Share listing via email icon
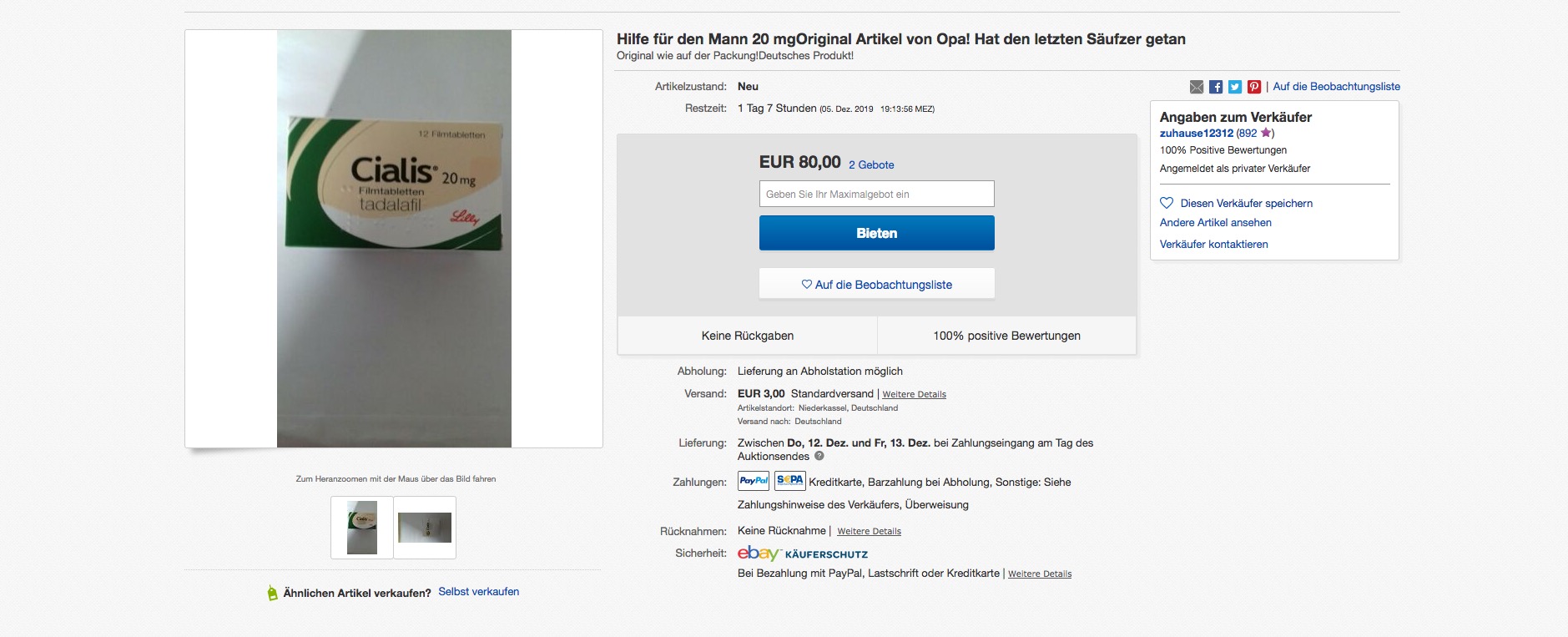 (1197, 87)
